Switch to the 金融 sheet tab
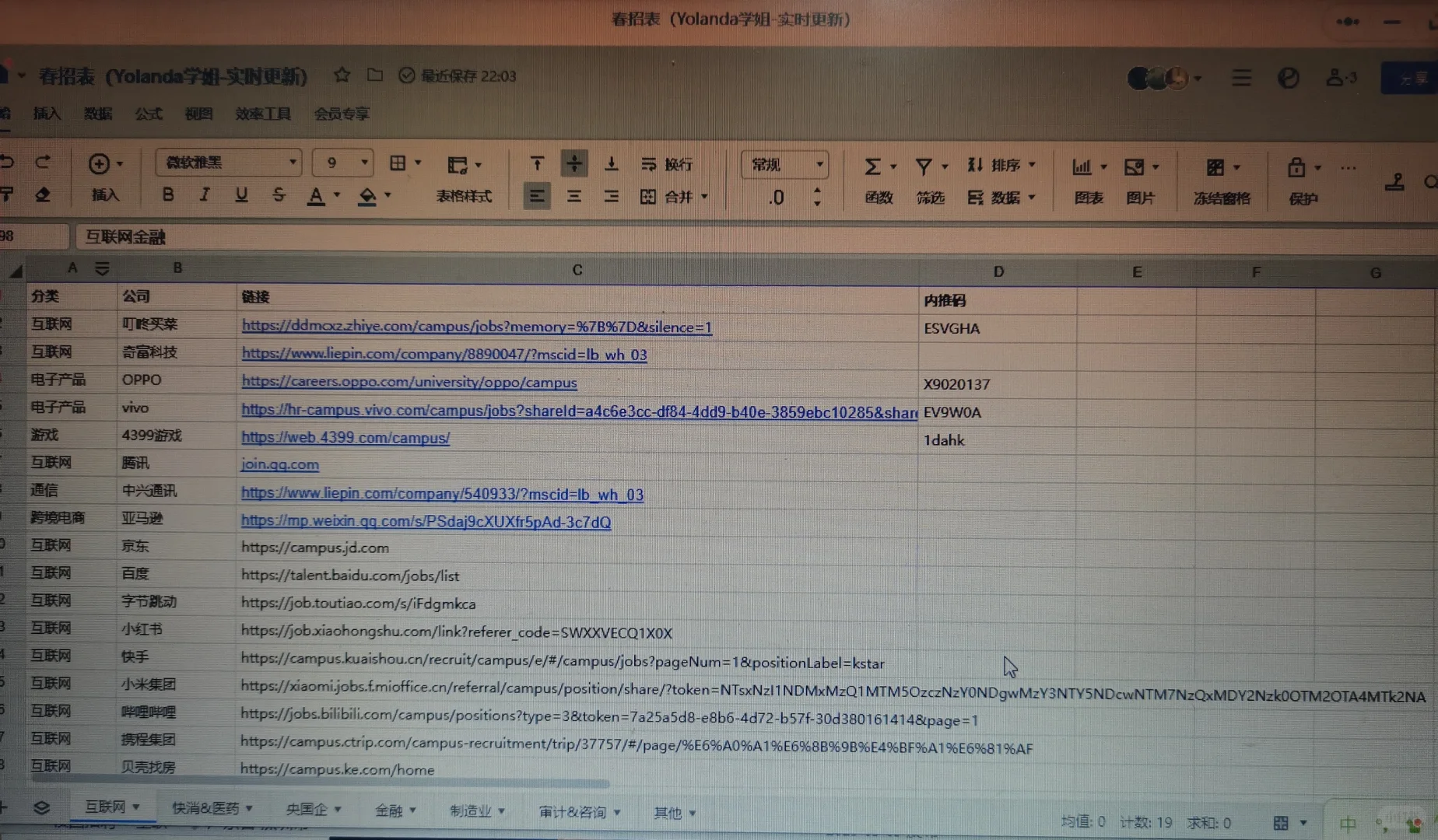This screenshot has width=1438, height=840. coord(395,810)
